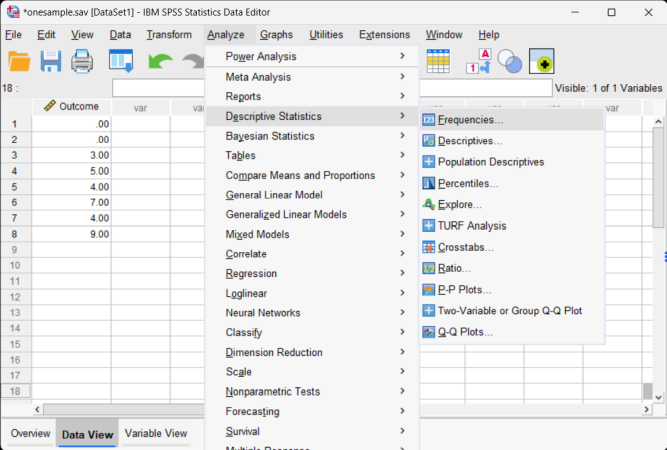Click the Frequencies icon in submenu

(x=428, y=120)
